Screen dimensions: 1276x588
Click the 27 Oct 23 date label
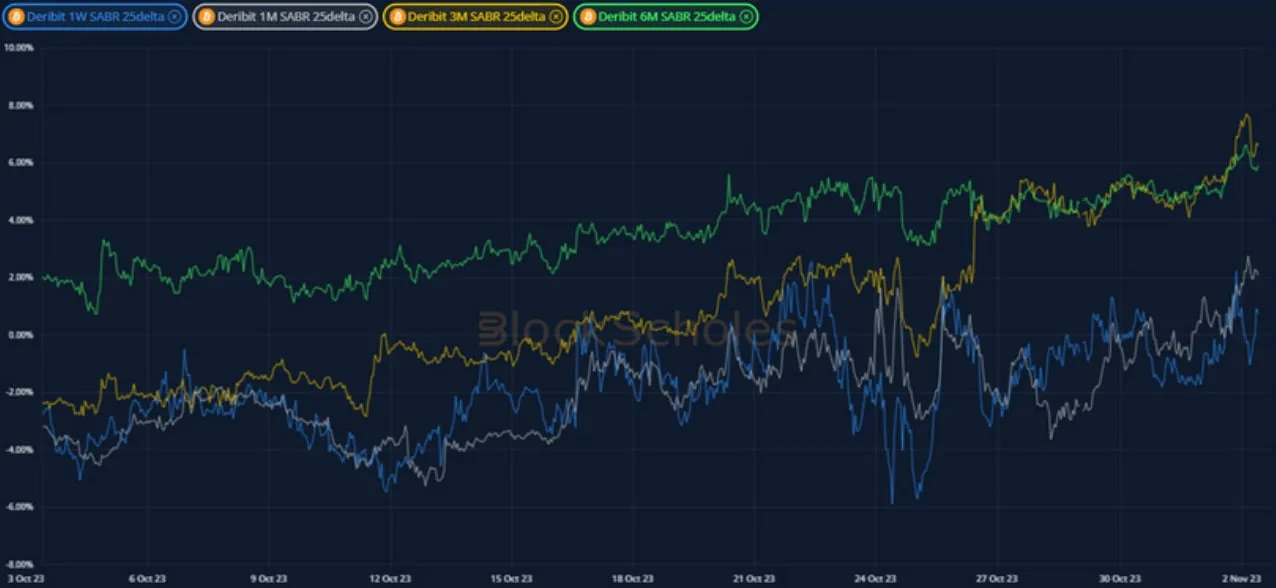pyautogui.click(x=997, y=579)
